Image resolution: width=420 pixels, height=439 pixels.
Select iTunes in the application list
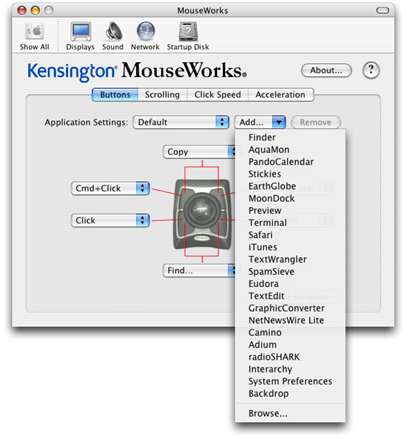(x=290, y=247)
